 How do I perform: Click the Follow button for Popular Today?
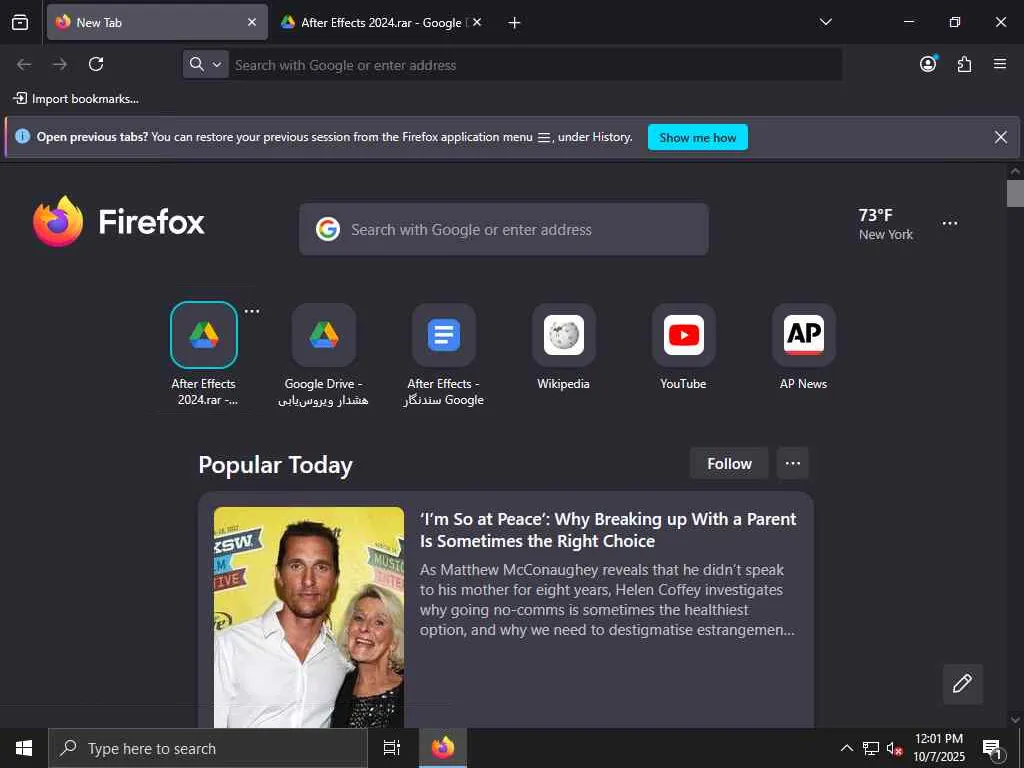pyautogui.click(x=729, y=463)
